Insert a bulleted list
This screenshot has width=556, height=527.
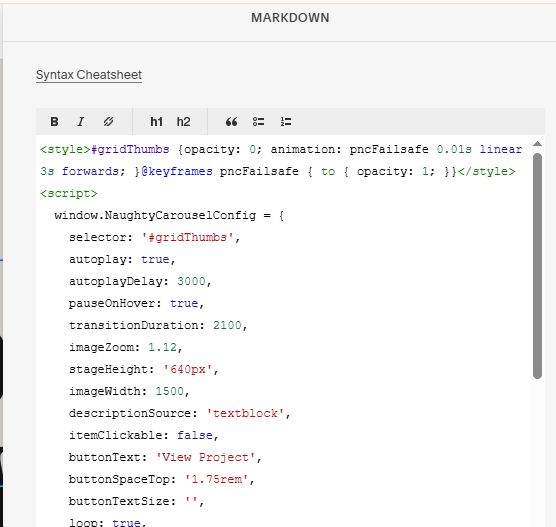coord(258,122)
